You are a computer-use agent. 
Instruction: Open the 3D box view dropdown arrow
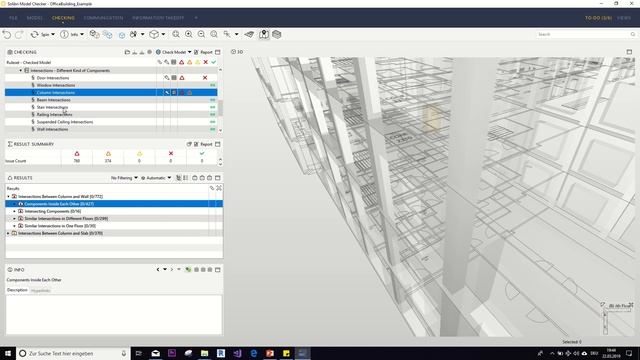tap(163, 35)
